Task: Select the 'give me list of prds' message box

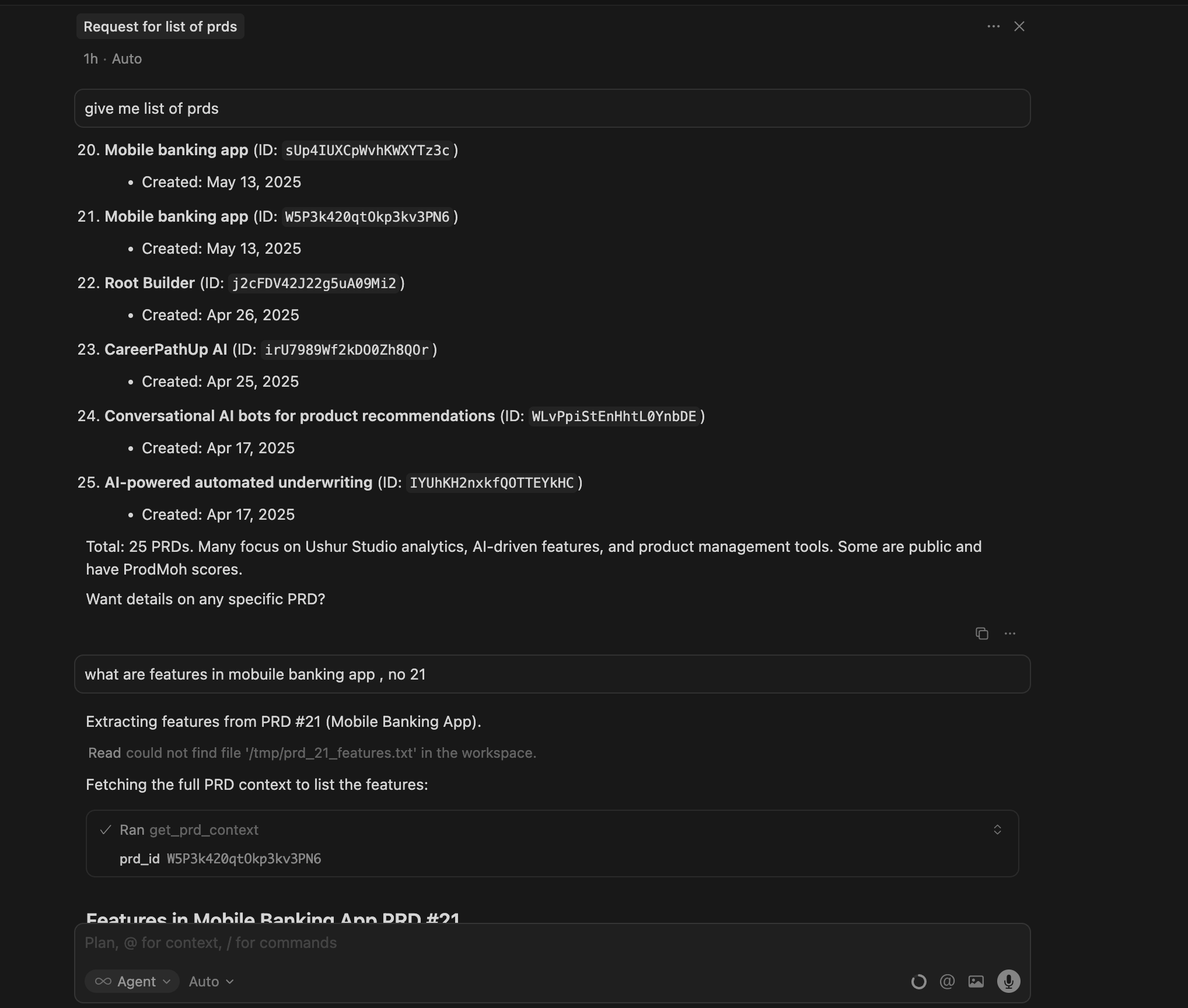Action: point(551,108)
